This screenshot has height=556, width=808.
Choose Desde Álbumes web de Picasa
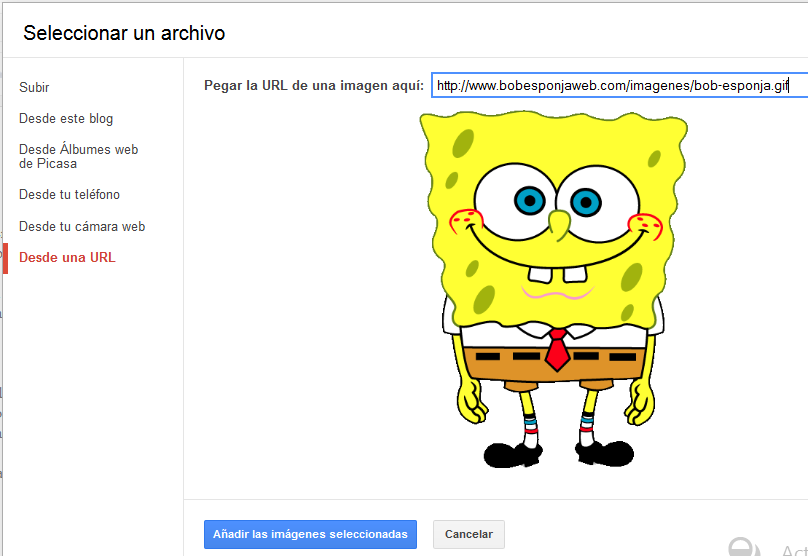tap(78, 156)
